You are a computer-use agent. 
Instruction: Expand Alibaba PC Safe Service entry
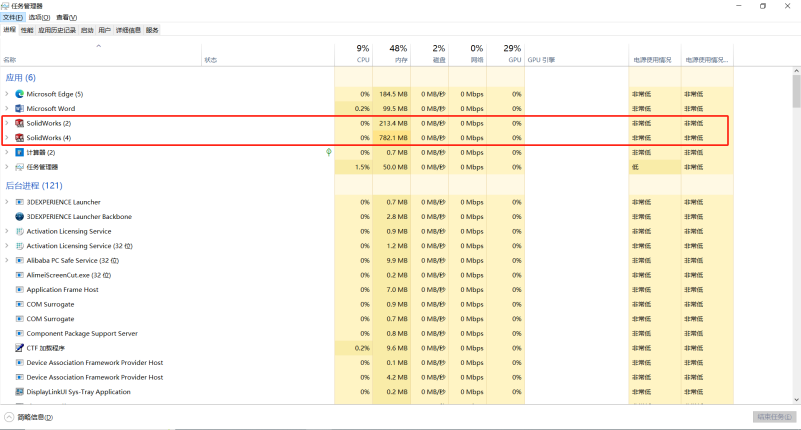[7, 260]
